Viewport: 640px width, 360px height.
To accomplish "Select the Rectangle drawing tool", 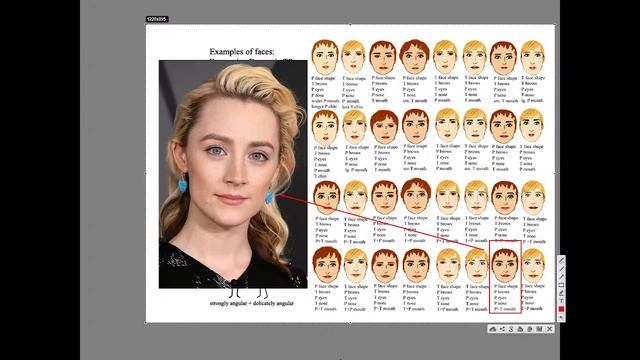I will [x=561, y=285].
